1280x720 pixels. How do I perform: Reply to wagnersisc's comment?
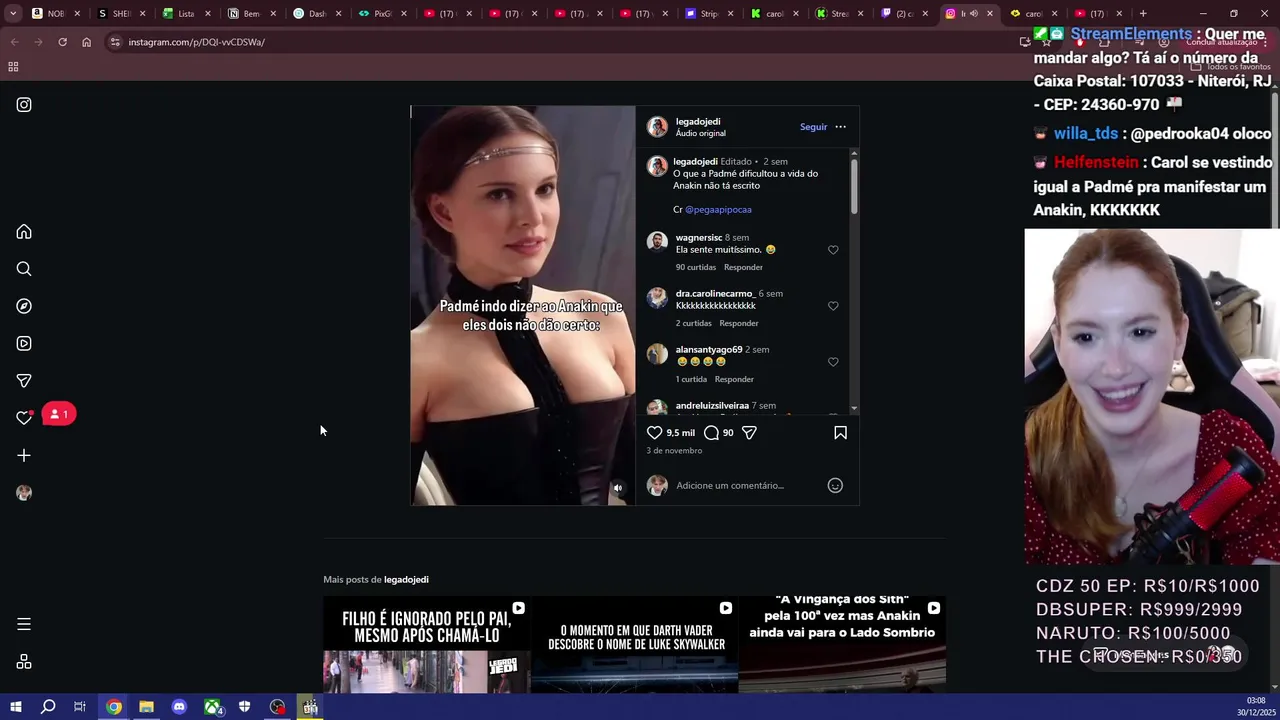743,267
